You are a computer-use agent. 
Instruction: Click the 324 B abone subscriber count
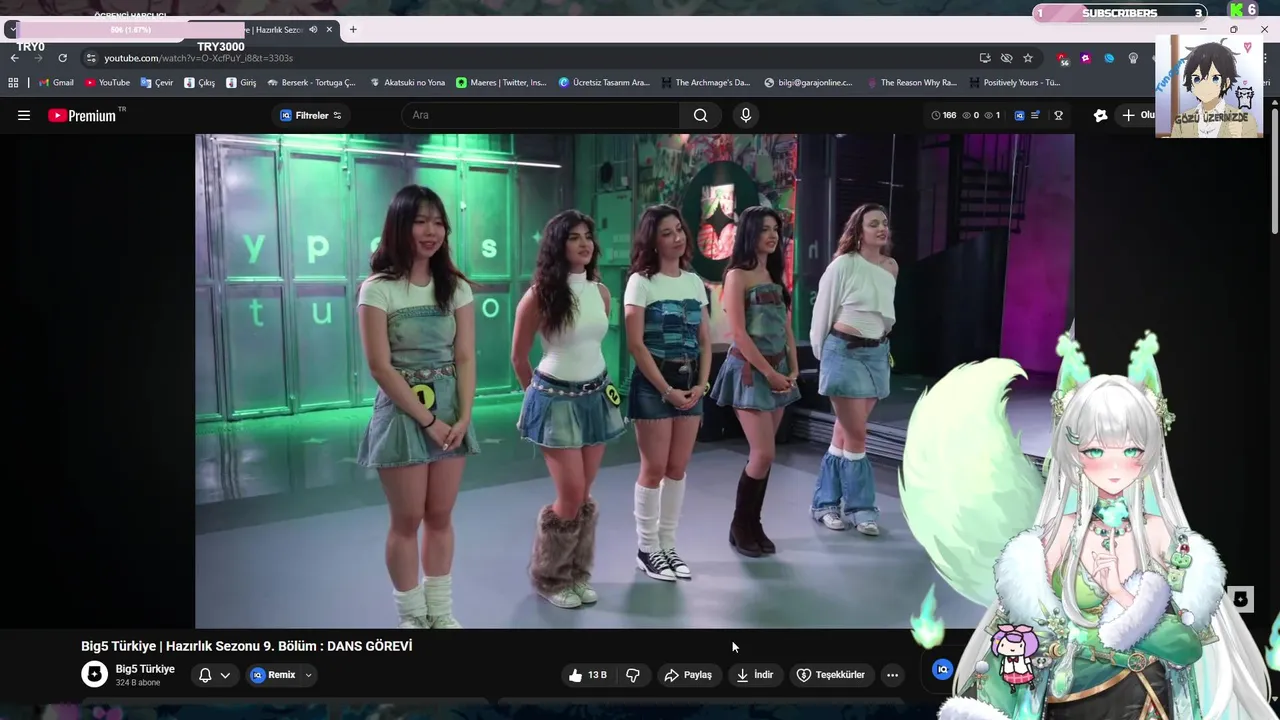point(138,683)
